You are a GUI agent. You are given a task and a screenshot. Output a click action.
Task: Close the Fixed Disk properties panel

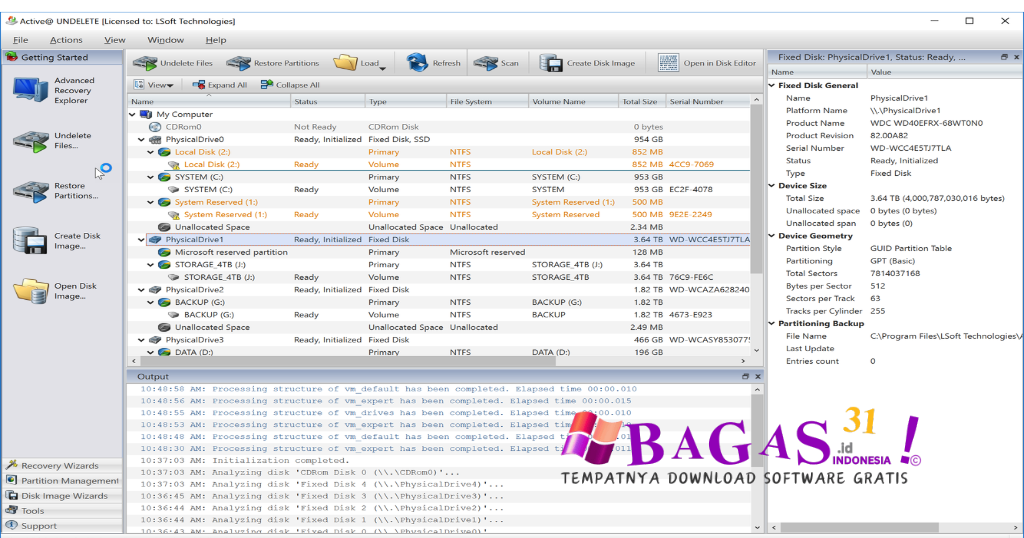[1016, 57]
